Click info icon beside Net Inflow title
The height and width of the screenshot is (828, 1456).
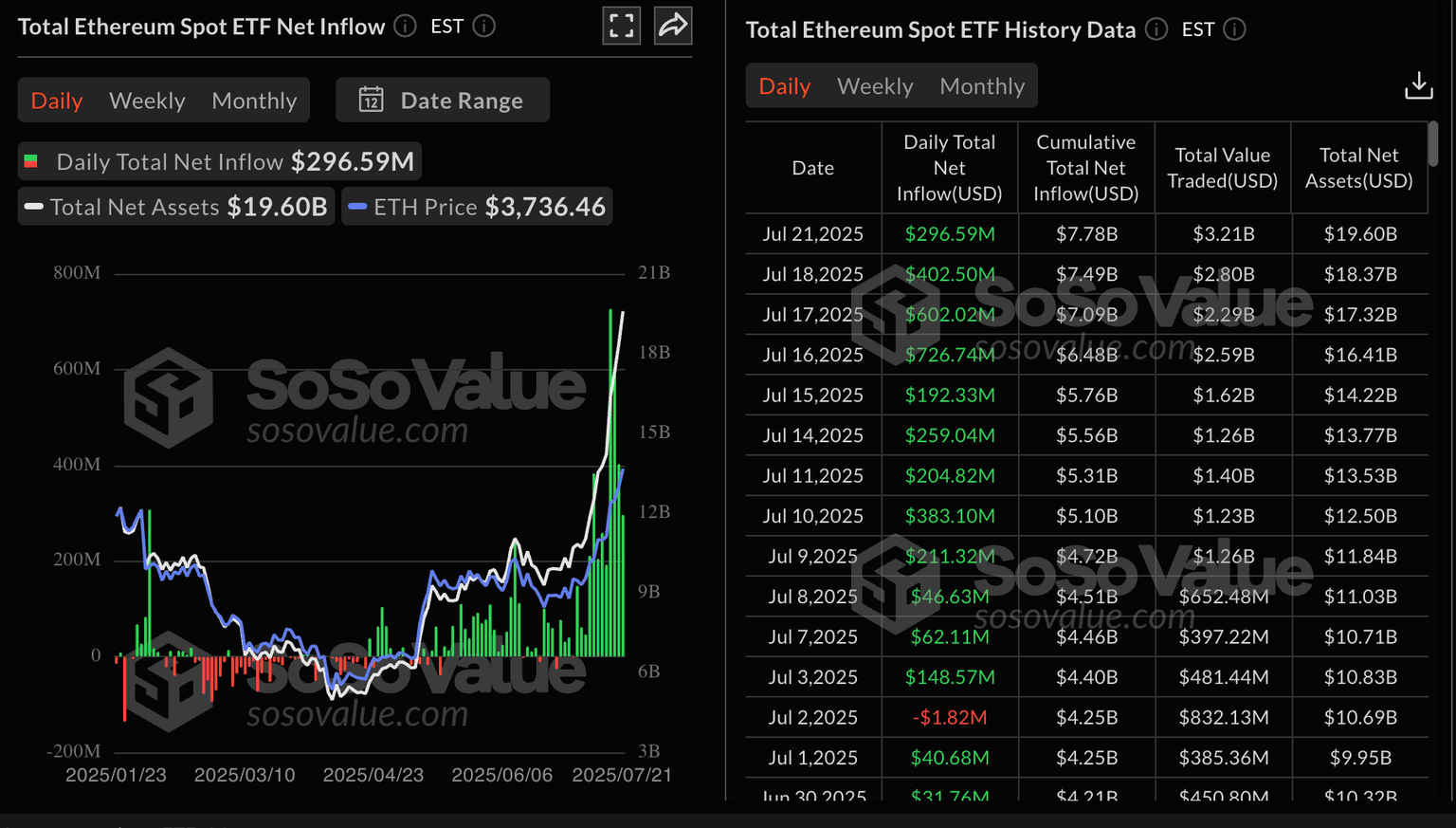pyautogui.click(x=406, y=27)
